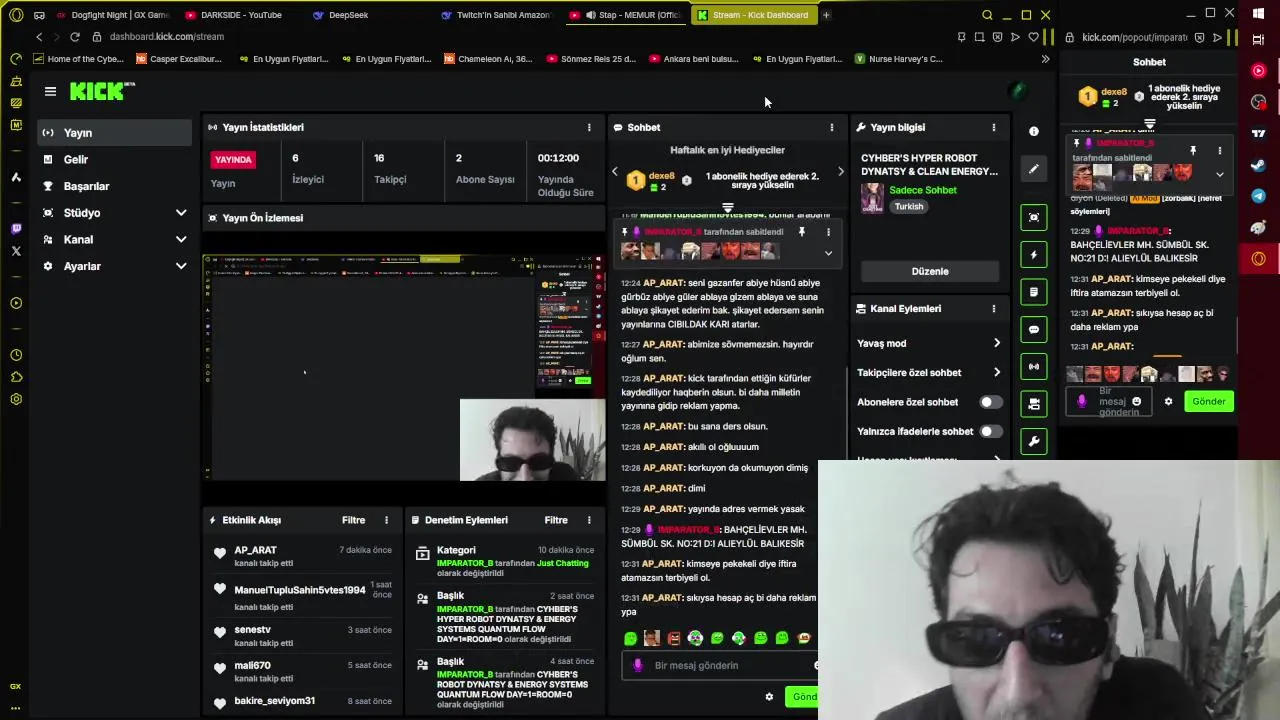
Task: Click emoji smiley in popout chat input
Action: [1136, 401]
